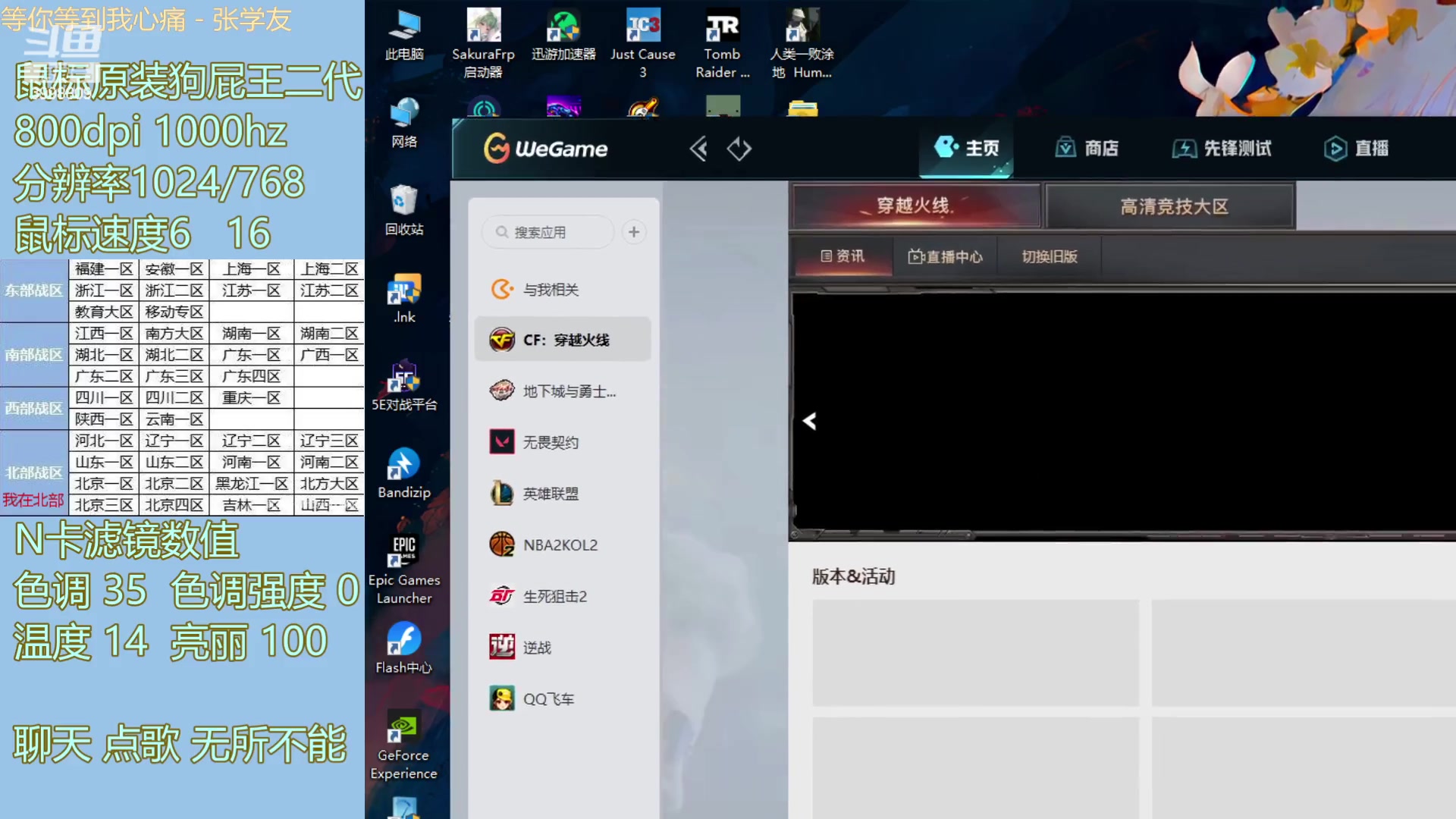
Task: Select NBA2KOL2 in the game list
Action: pos(563,545)
